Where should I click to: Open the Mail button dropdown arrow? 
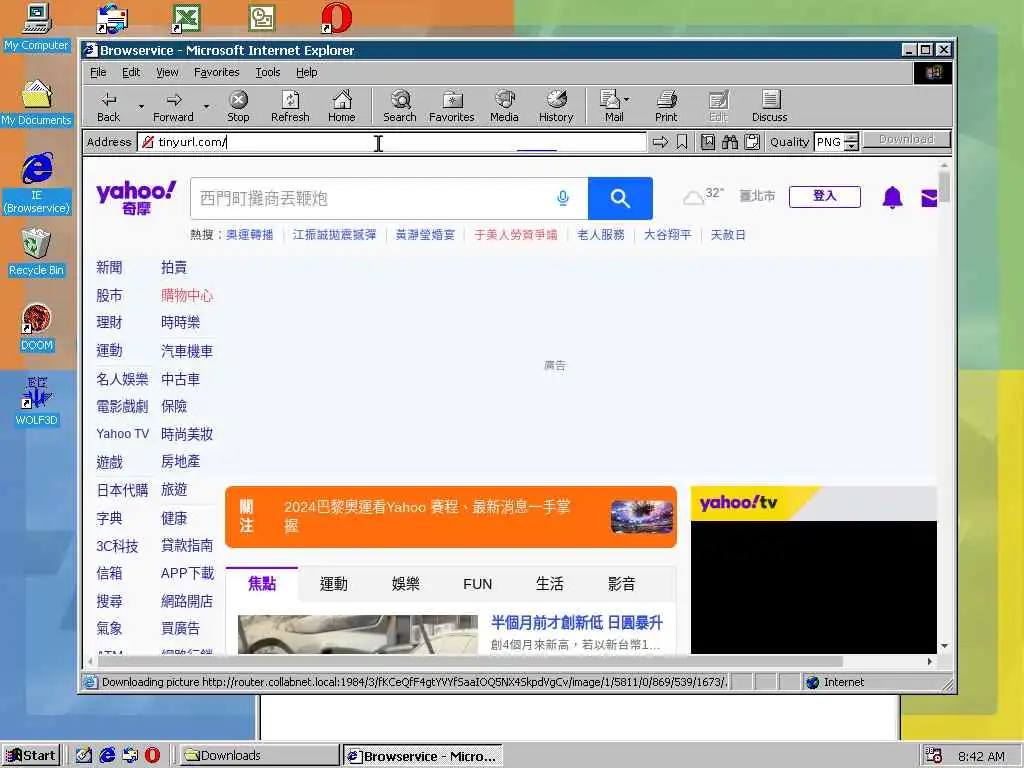coord(627,100)
